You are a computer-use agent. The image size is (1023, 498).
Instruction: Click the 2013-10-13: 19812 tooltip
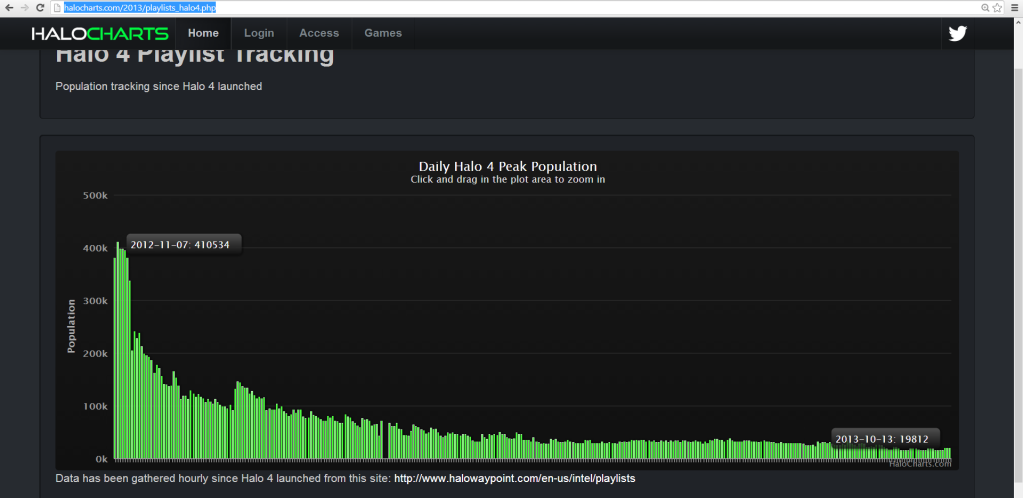887,438
